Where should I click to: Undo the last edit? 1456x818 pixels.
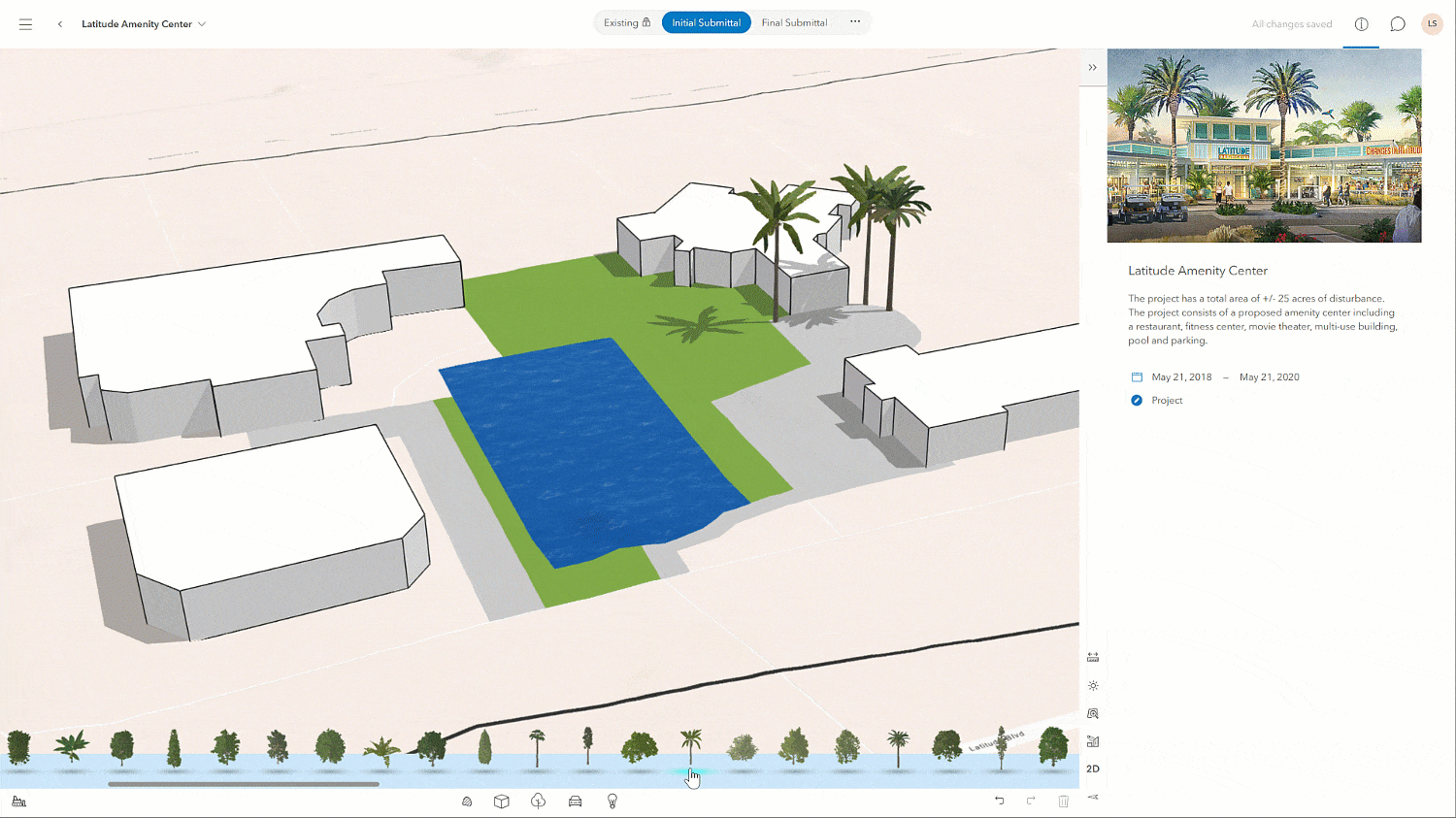tap(999, 801)
